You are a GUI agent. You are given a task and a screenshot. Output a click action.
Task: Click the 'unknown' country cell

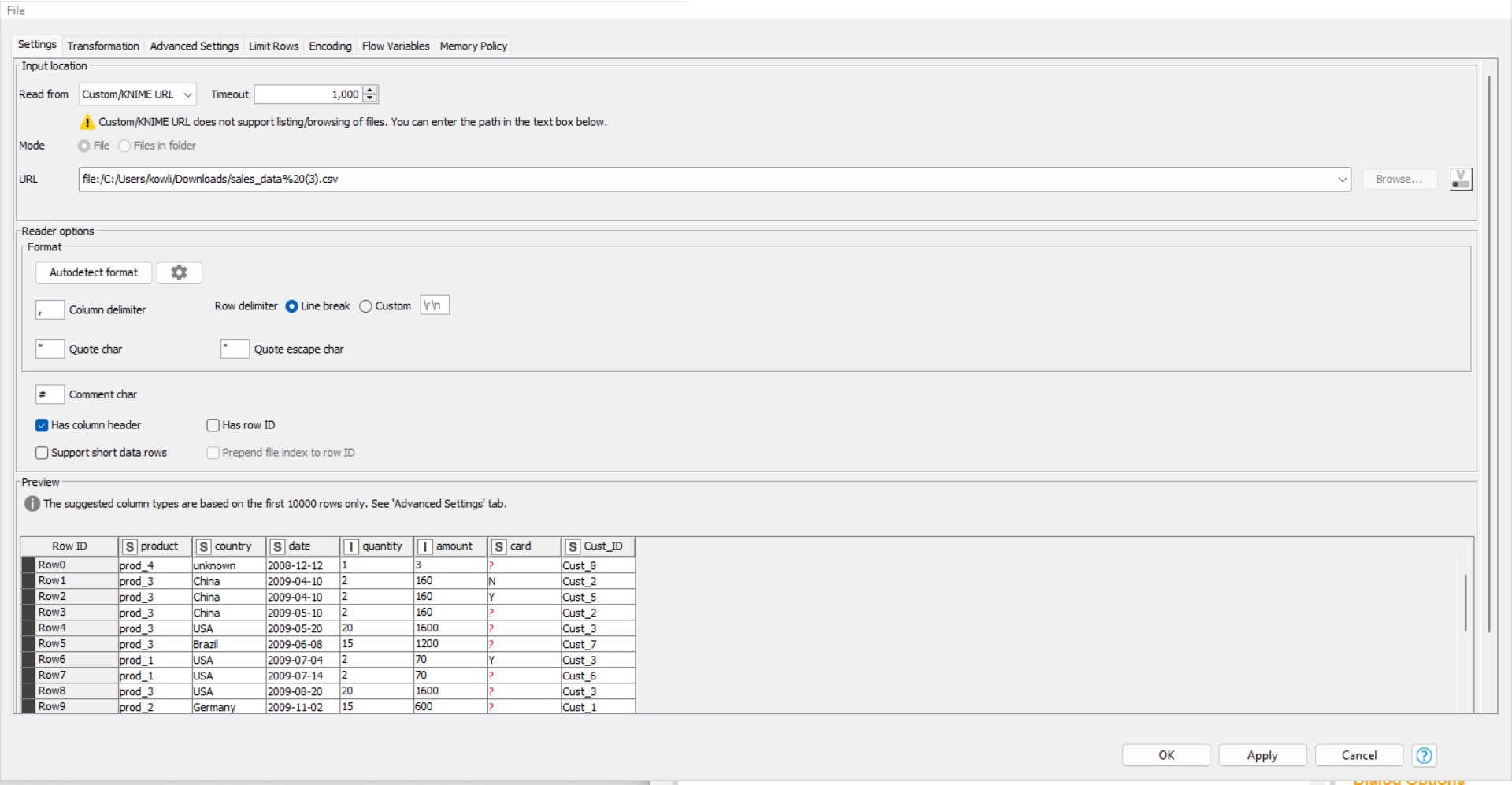tap(228, 565)
